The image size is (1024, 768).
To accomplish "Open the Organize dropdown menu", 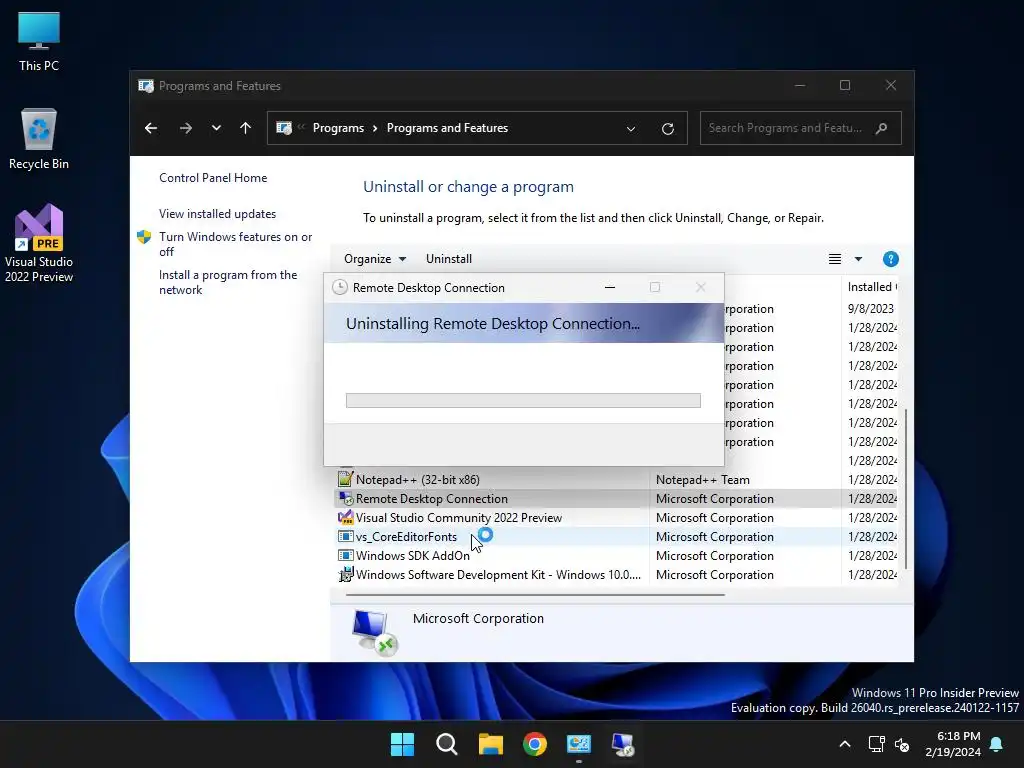I will click(375, 259).
